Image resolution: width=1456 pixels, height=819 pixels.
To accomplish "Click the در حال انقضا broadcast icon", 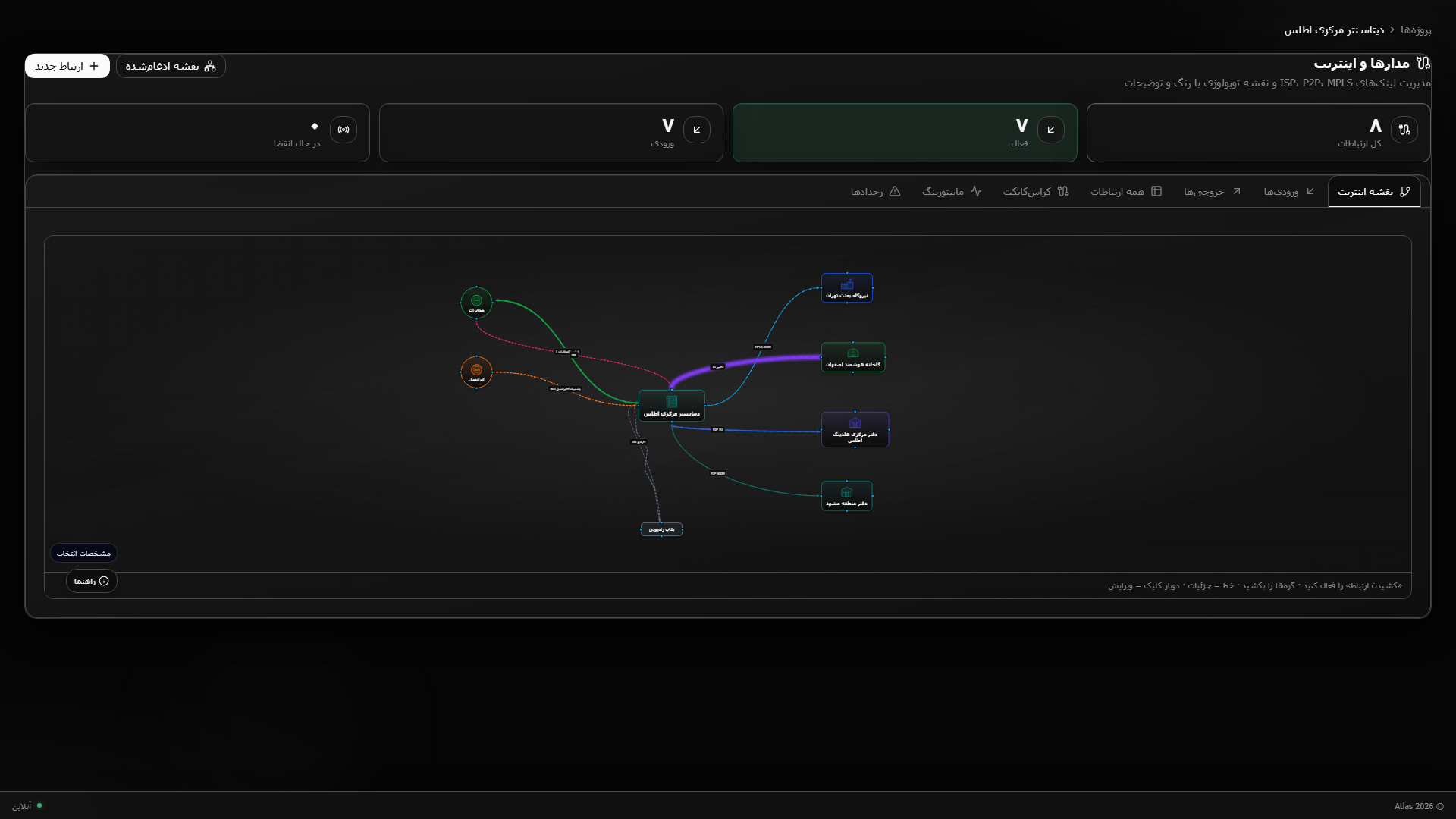I will point(344,130).
